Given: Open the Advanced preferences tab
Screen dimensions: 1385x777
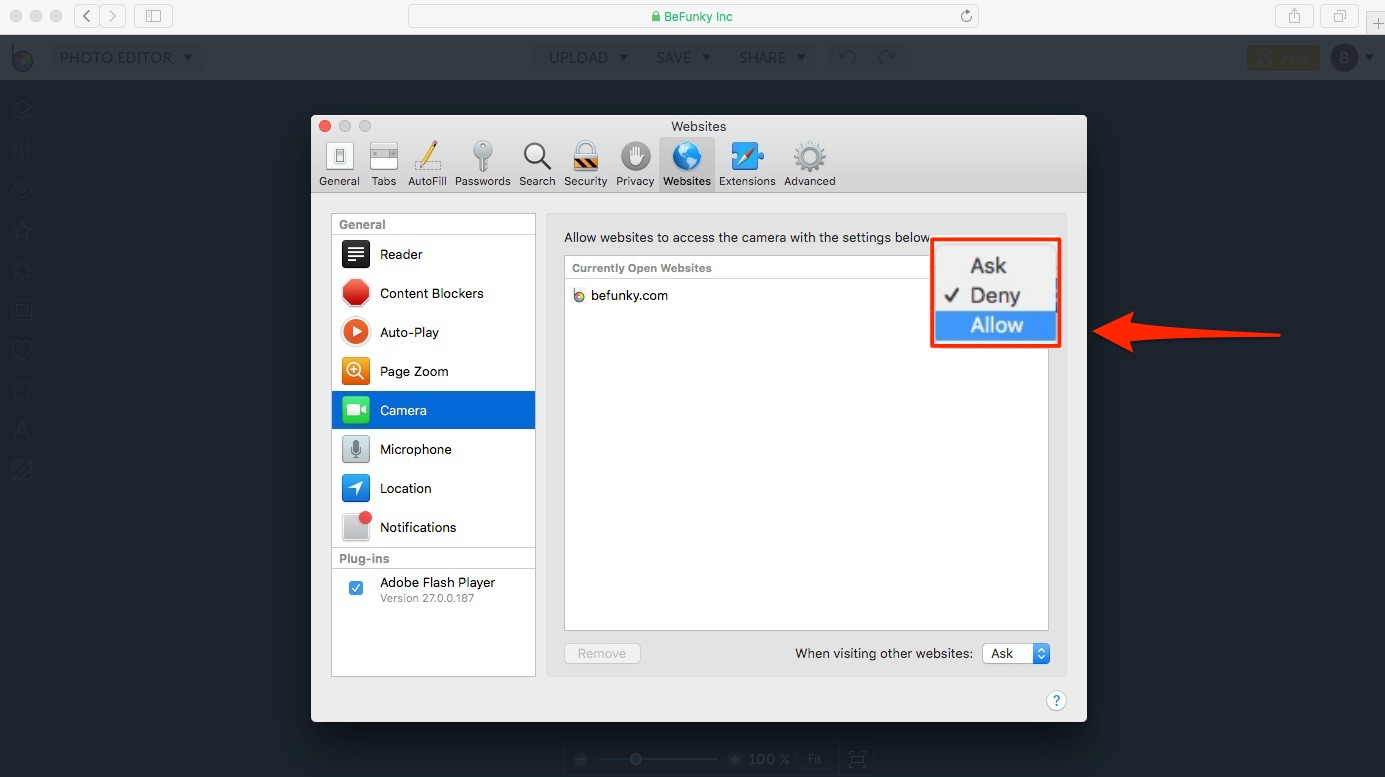Looking at the screenshot, I should pyautogui.click(x=809, y=164).
